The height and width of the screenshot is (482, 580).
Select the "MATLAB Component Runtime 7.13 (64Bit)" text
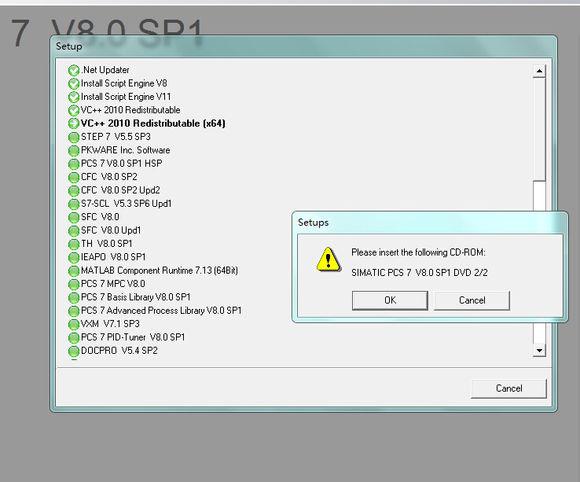159,270
